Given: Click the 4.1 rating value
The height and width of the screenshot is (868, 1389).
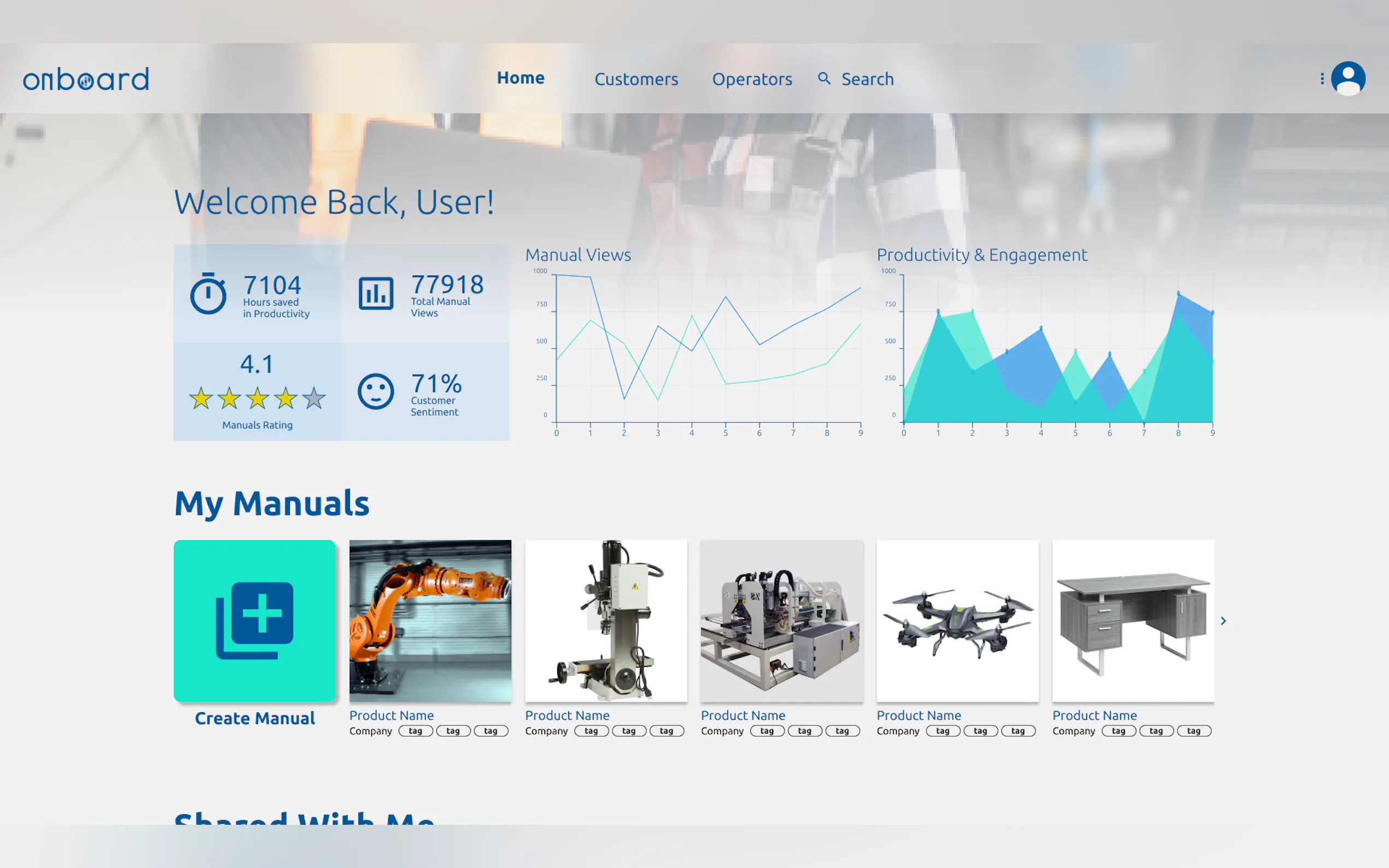Looking at the screenshot, I should [256, 364].
